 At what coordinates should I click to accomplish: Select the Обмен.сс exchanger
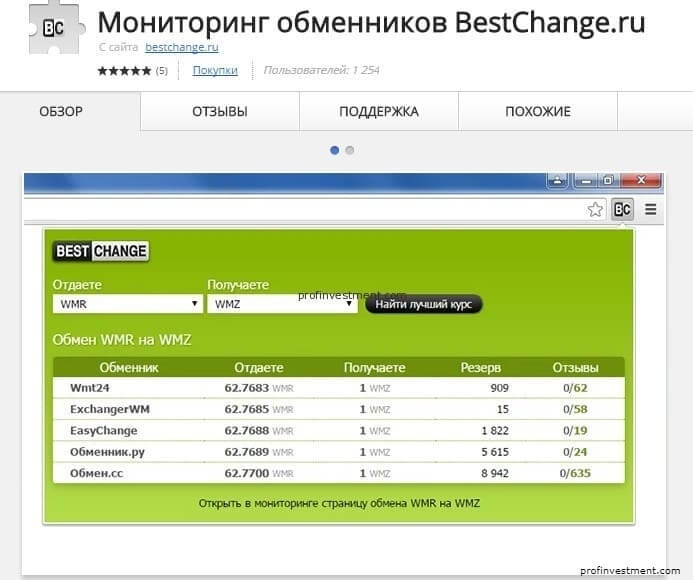96,473
